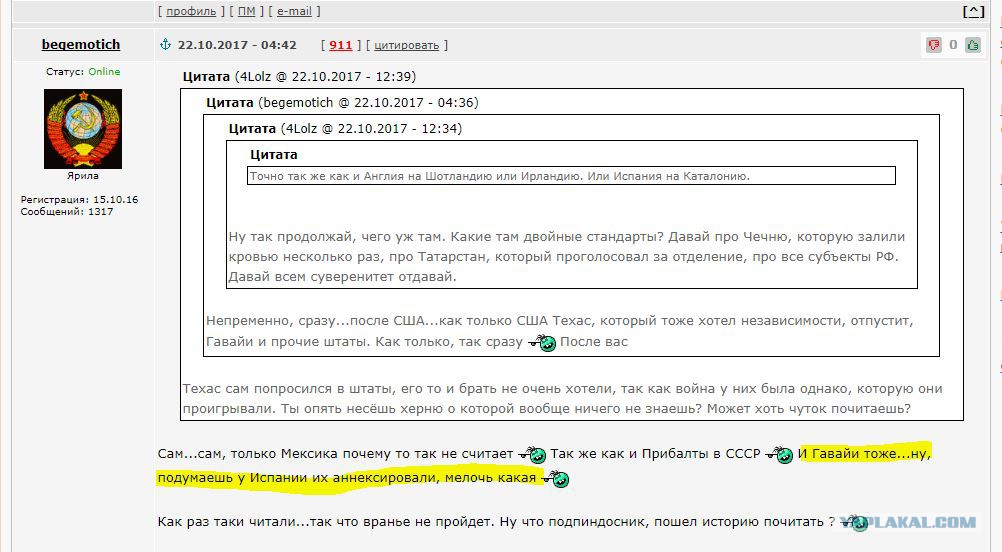1002x552 pixels.
Task: Click the quoted text starting 'Техас сам попросился'
Action: [562, 399]
